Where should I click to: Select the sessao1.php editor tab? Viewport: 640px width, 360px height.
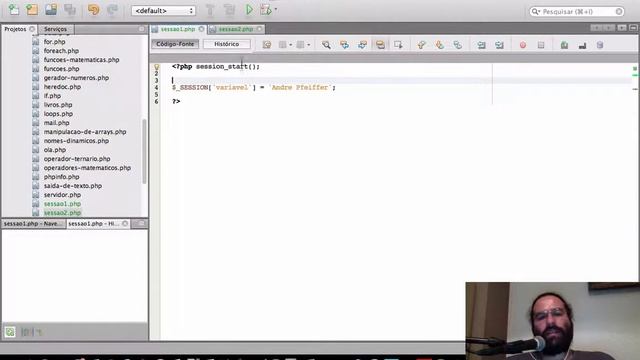pos(178,29)
